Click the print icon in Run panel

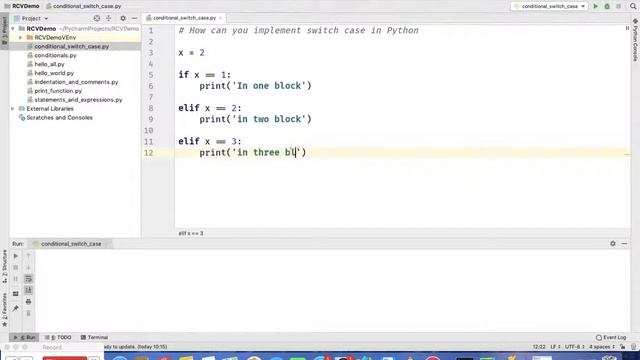pyautogui.click(x=28, y=302)
